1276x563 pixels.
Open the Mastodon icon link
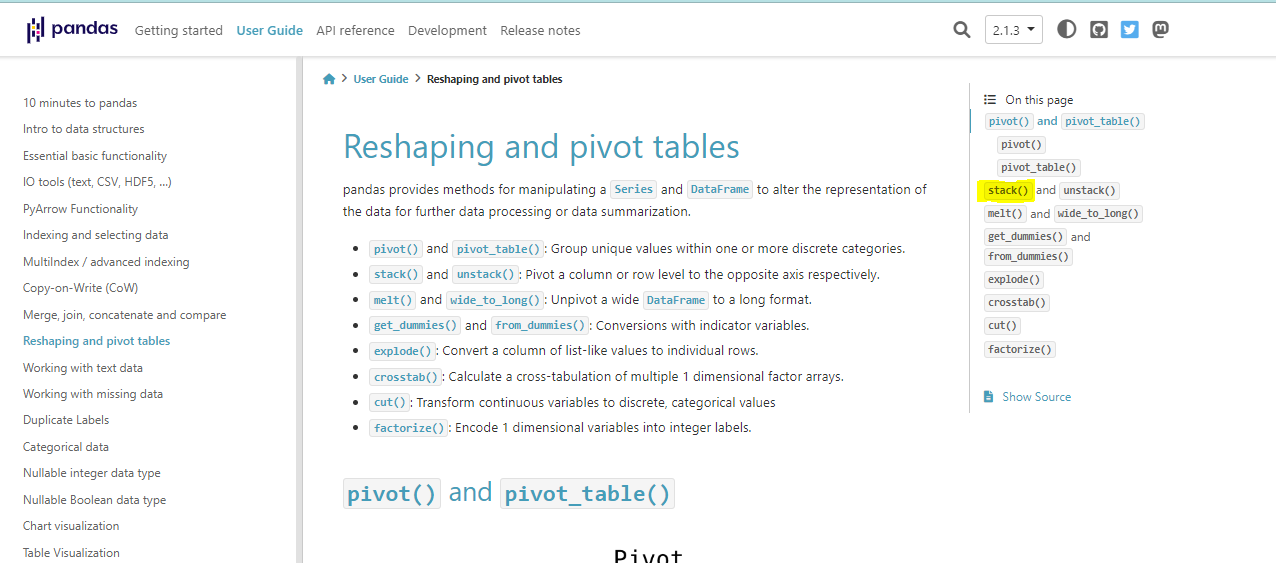[x=1160, y=30]
